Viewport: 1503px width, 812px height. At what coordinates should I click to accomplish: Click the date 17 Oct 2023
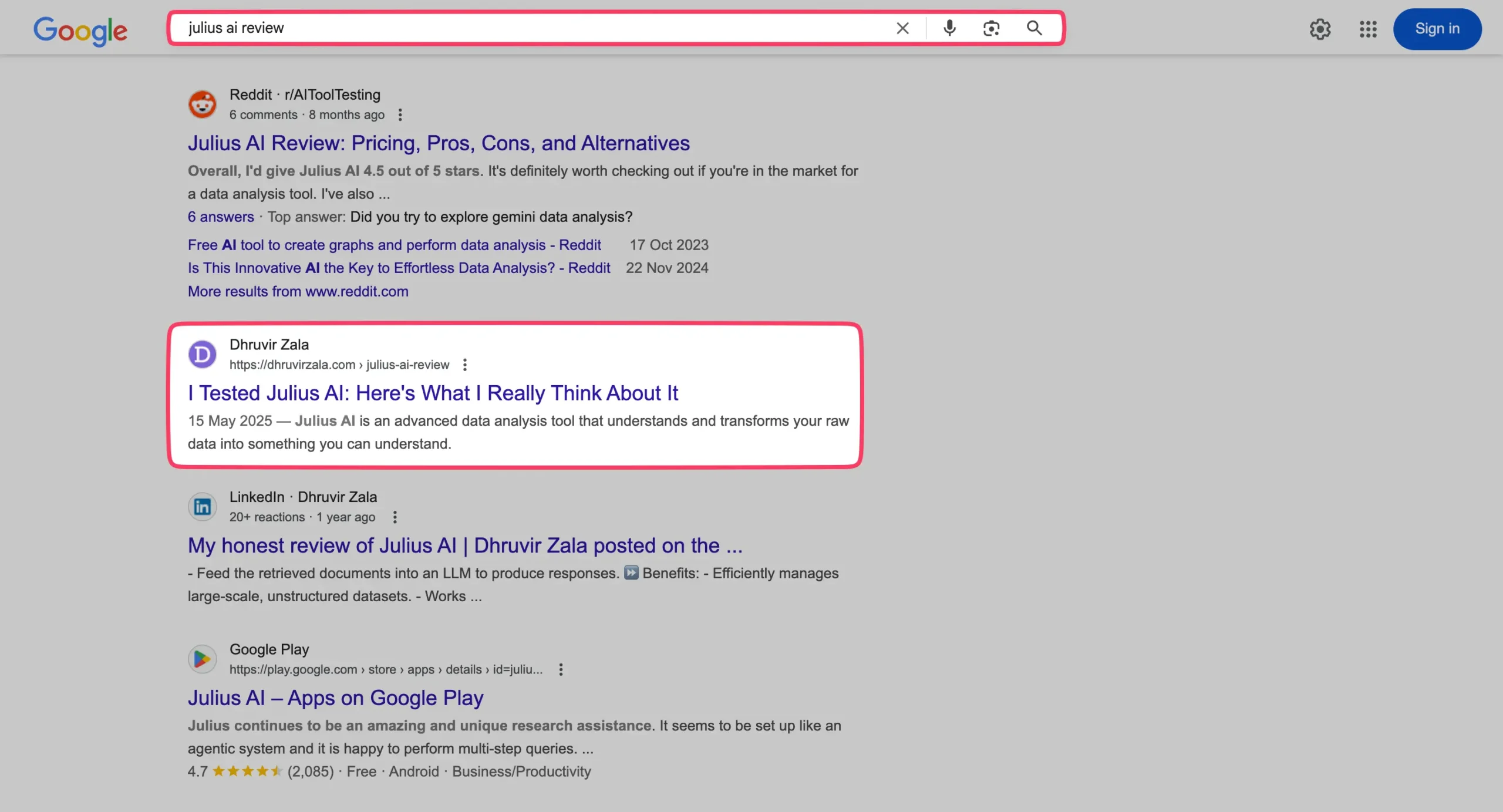[x=669, y=245]
